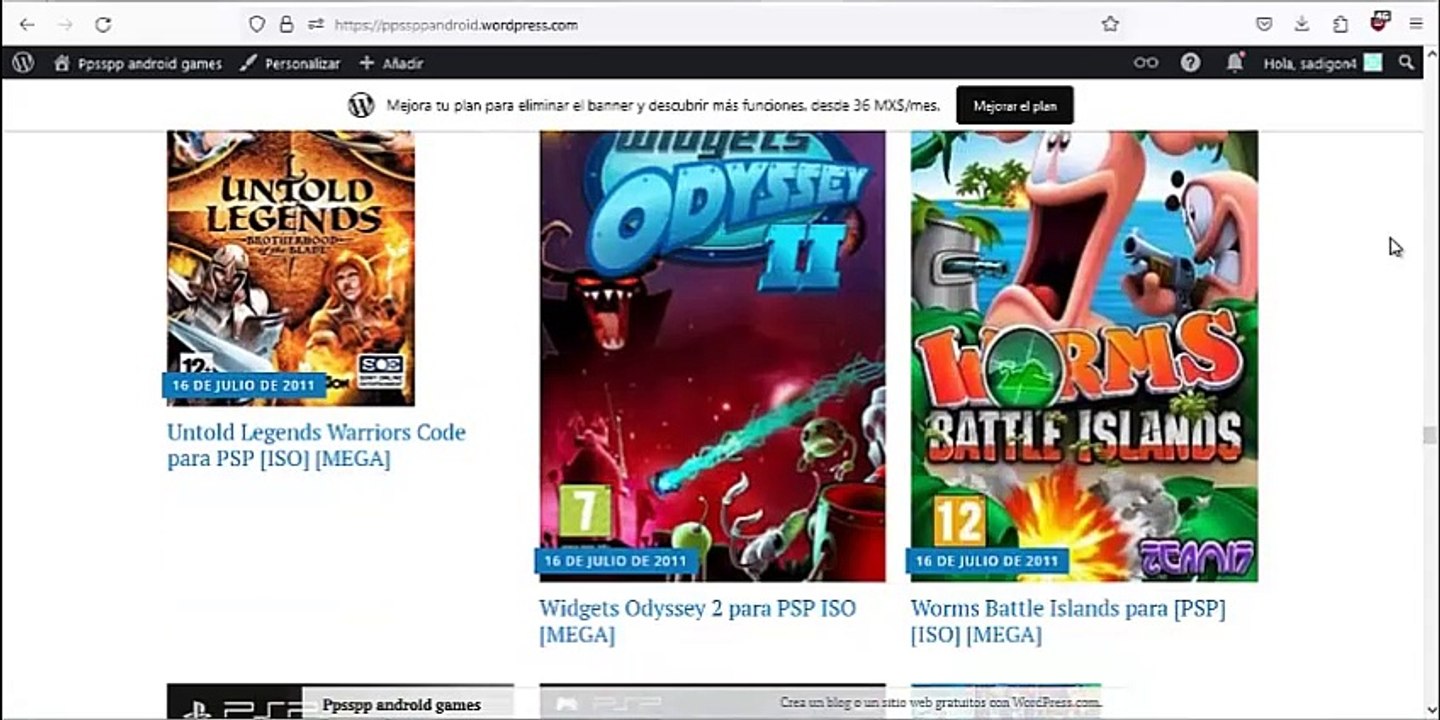Image resolution: width=1440 pixels, height=720 pixels.
Task: Open the extensions puzzle icon
Action: pos(1340,24)
